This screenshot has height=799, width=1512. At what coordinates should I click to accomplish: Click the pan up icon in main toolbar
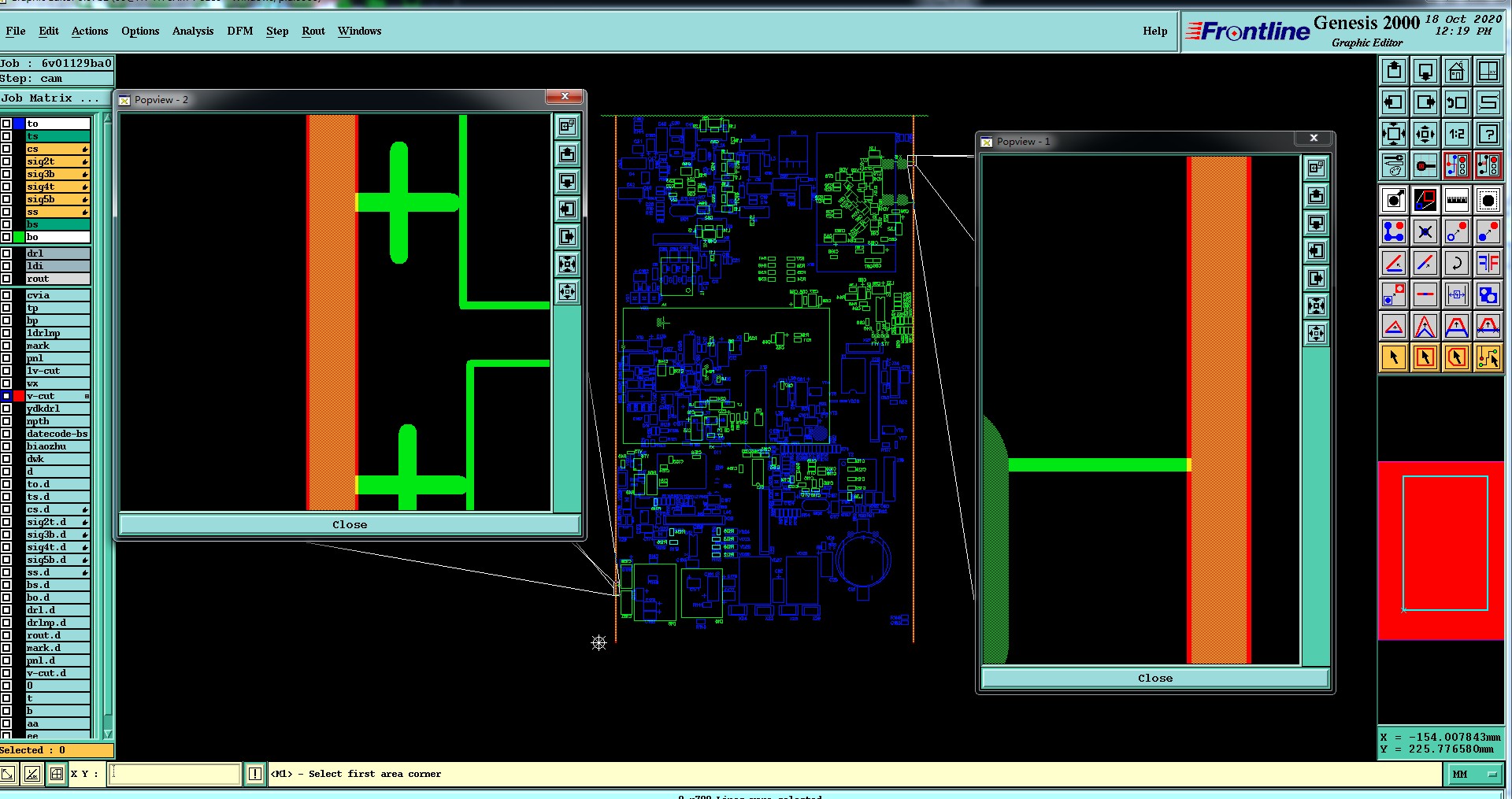[x=1394, y=71]
